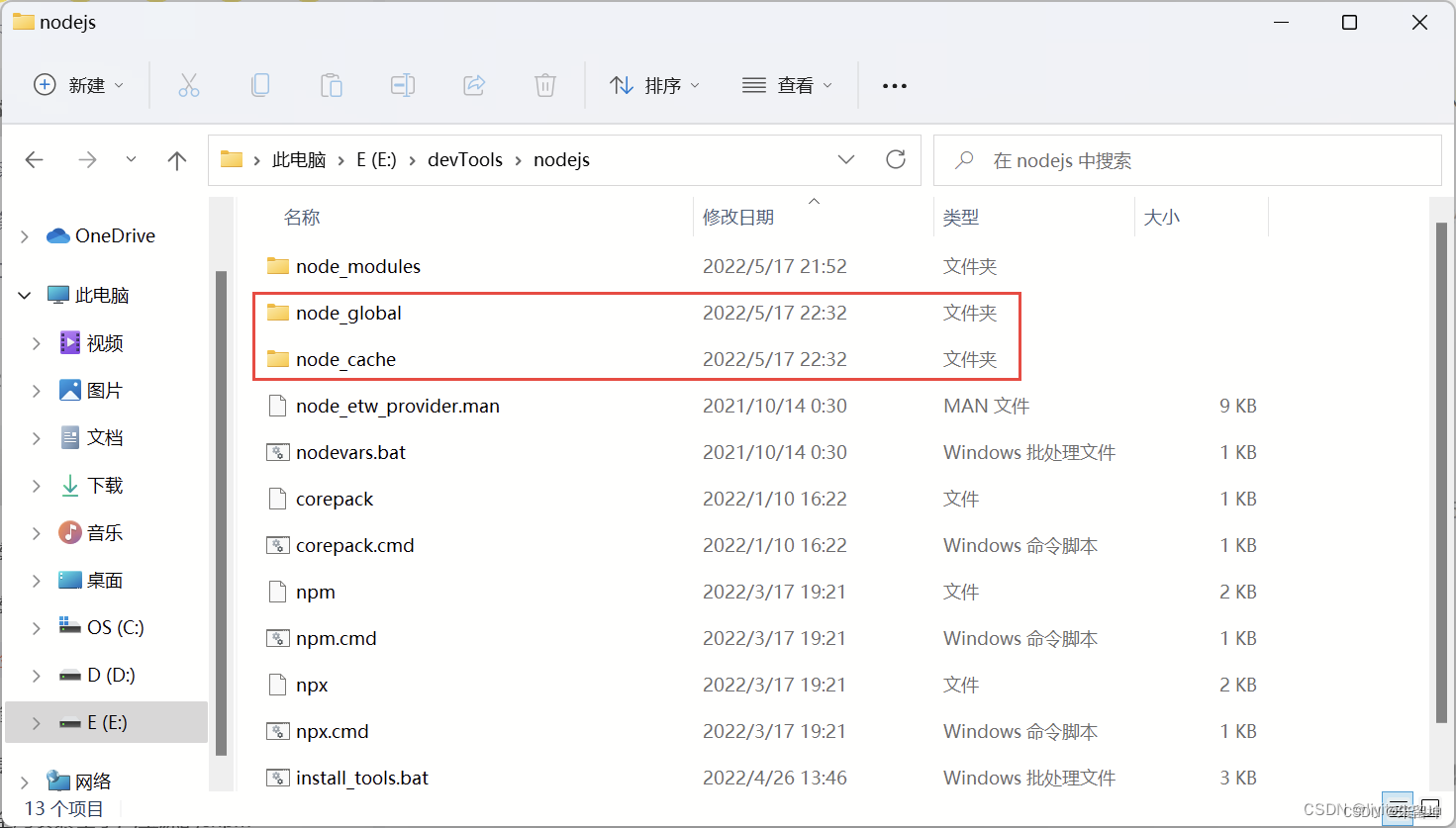The height and width of the screenshot is (828, 1456).
Task: Select the npm file row
Action: pos(761,592)
